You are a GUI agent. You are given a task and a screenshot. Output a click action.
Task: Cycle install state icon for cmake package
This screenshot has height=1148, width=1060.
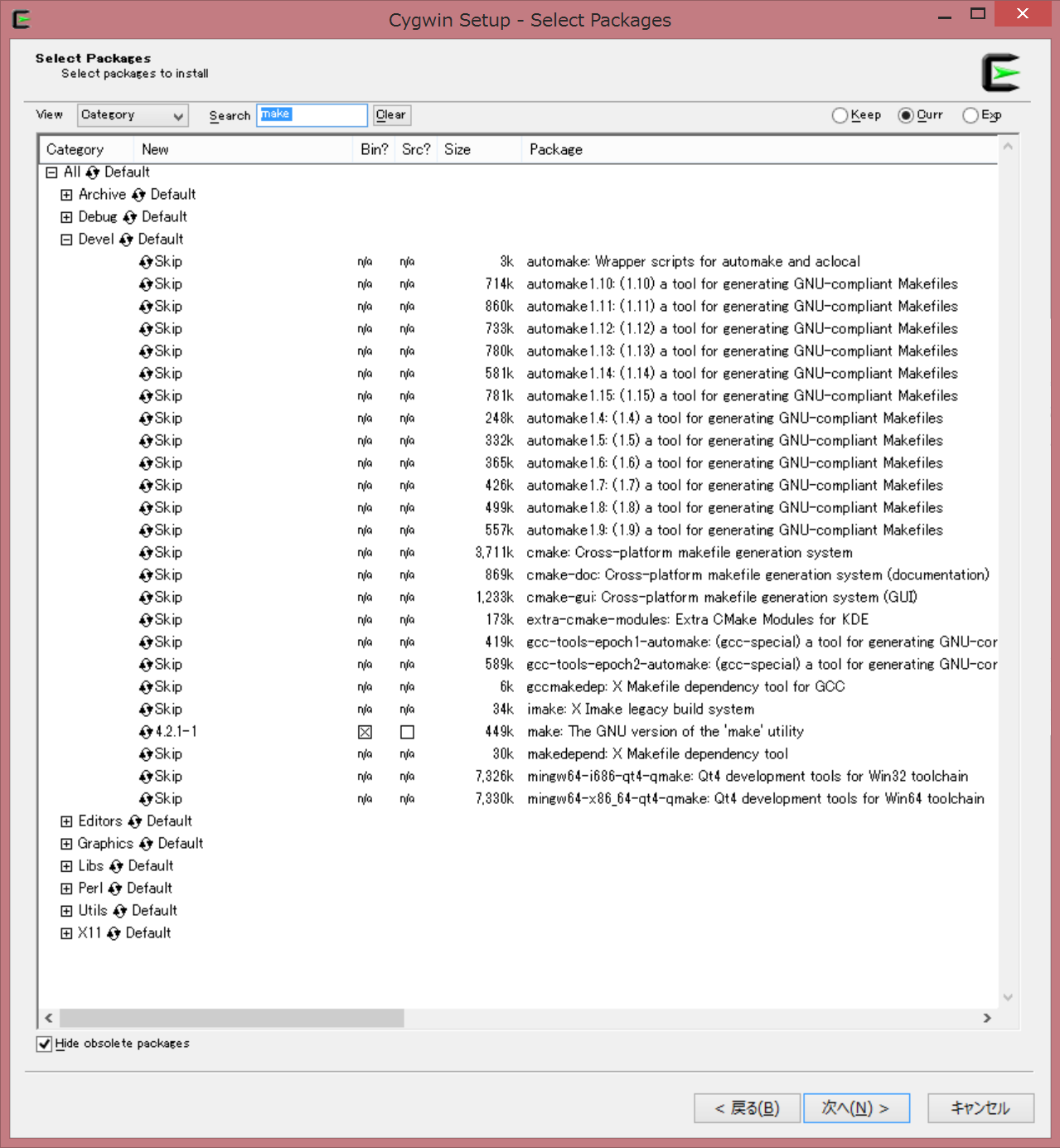pyautogui.click(x=147, y=552)
